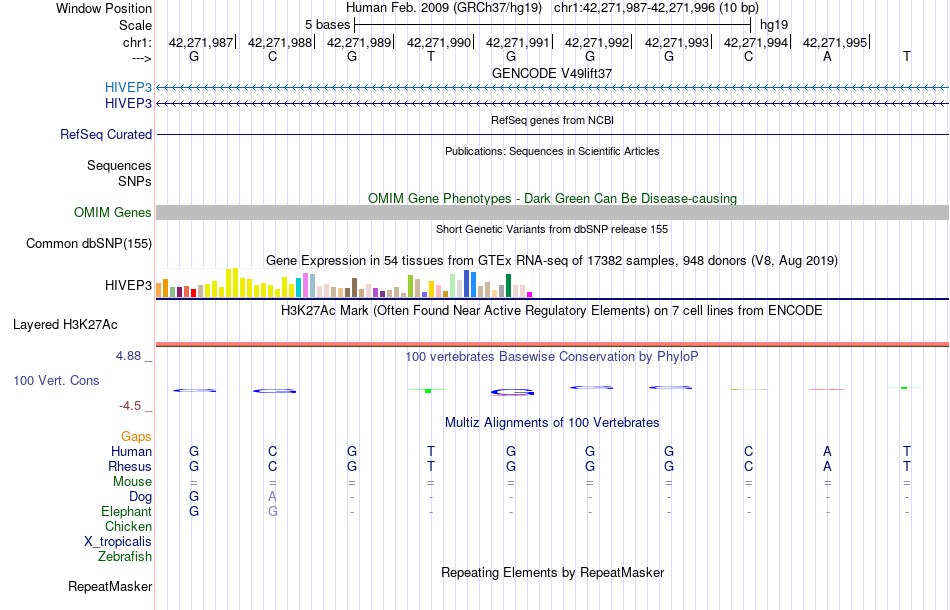
Task: Select the X_tropicalis species row label
Action: click(x=118, y=542)
